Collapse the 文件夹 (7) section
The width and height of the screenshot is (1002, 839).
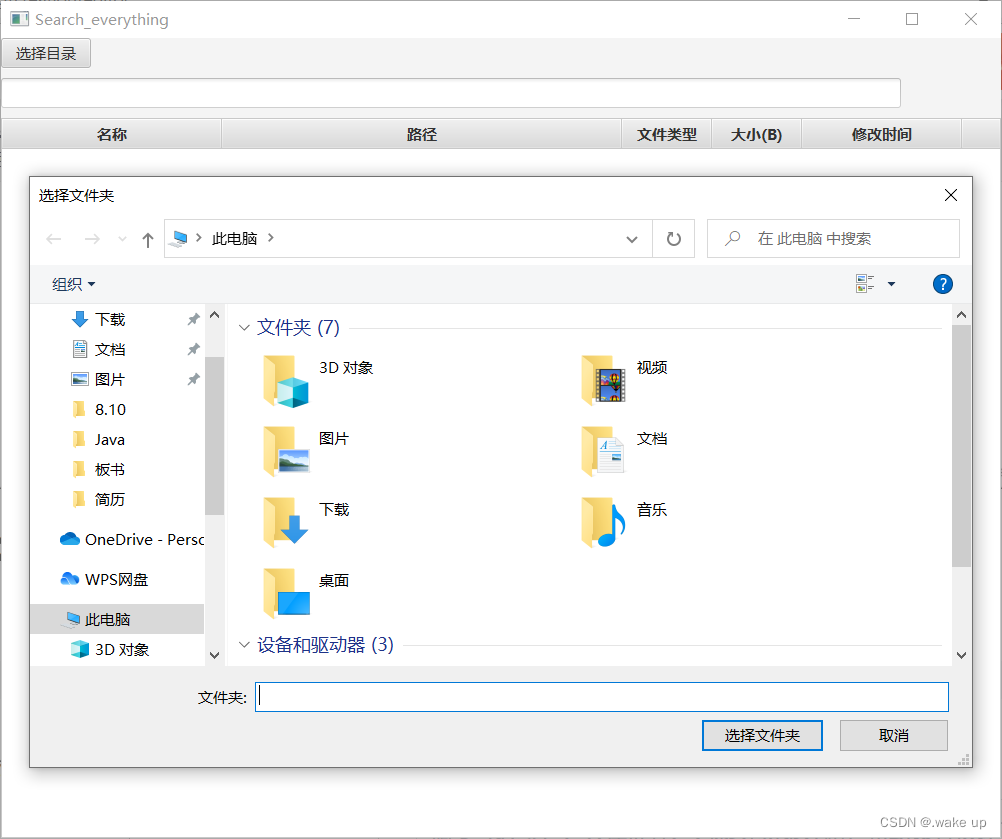click(244, 327)
